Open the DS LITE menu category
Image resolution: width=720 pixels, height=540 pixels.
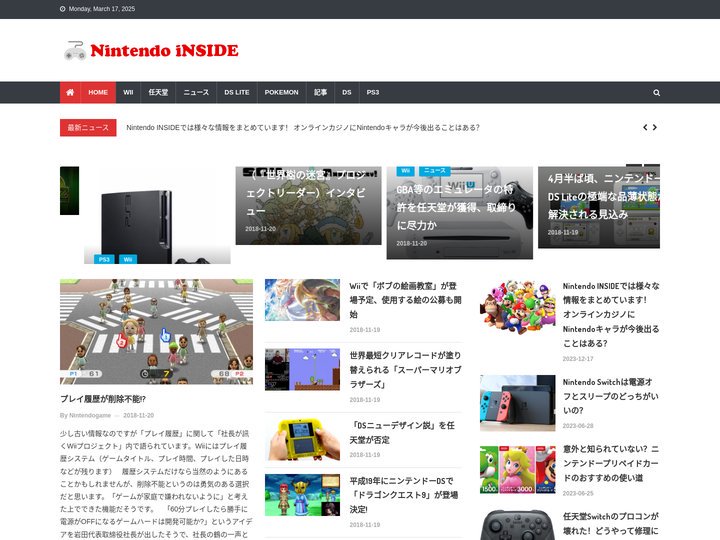click(237, 92)
